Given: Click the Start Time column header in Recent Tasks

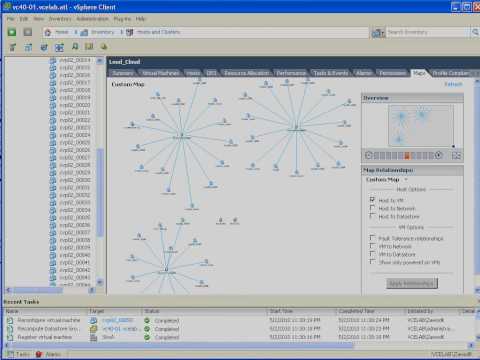Looking at the screenshot, I should click(302, 311).
